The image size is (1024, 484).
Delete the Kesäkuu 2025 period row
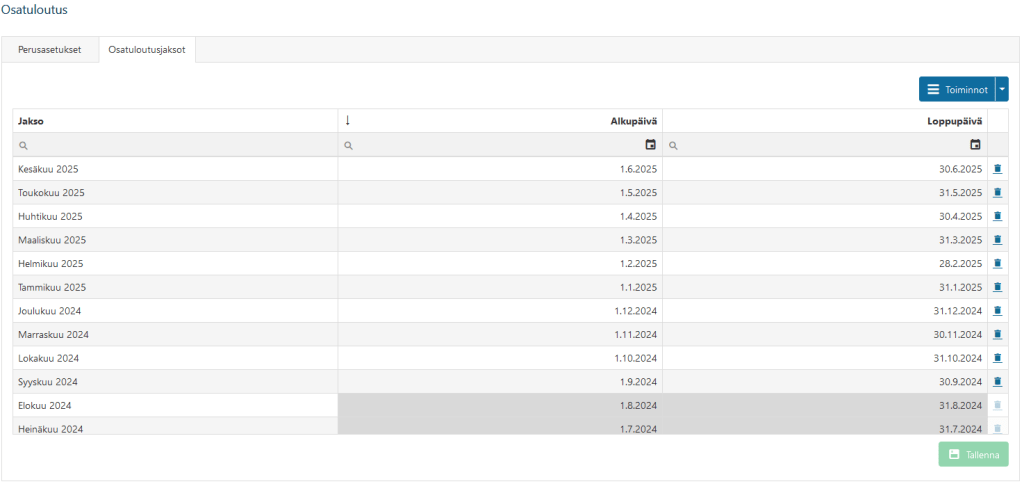click(x=997, y=169)
